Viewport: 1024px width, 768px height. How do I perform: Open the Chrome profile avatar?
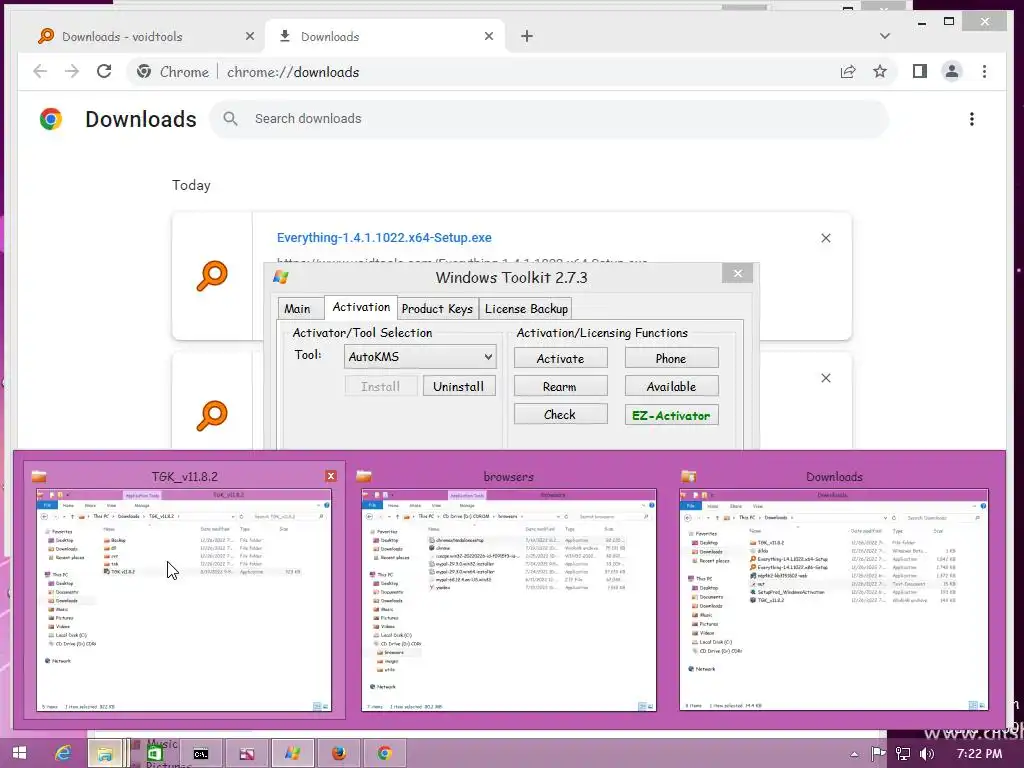[x=952, y=71]
